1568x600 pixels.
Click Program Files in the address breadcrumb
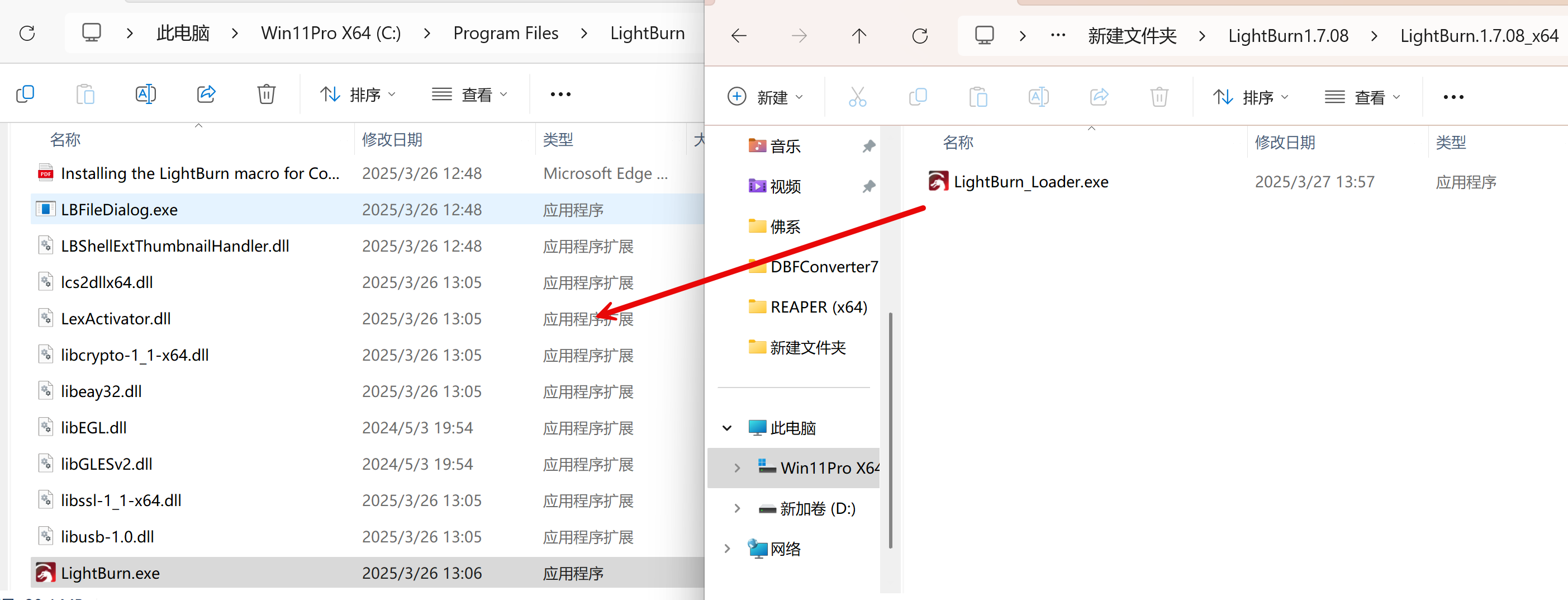pos(505,33)
